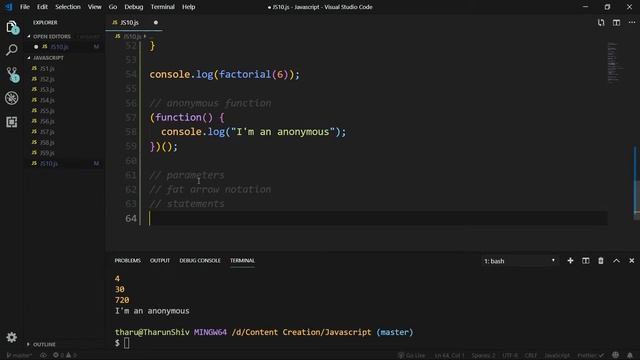Open the Edit menu
The height and width of the screenshot is (360, 640).
(42, 7)
